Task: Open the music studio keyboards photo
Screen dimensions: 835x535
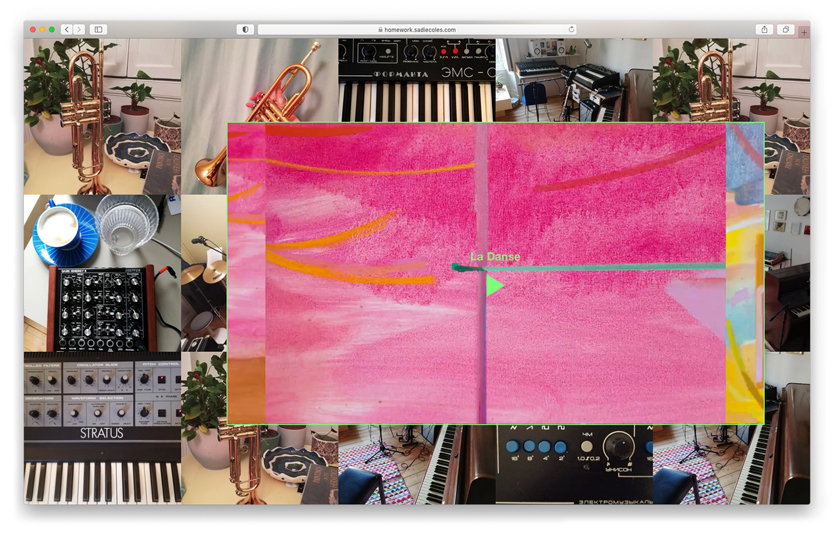Action: (x=573, y=79)
